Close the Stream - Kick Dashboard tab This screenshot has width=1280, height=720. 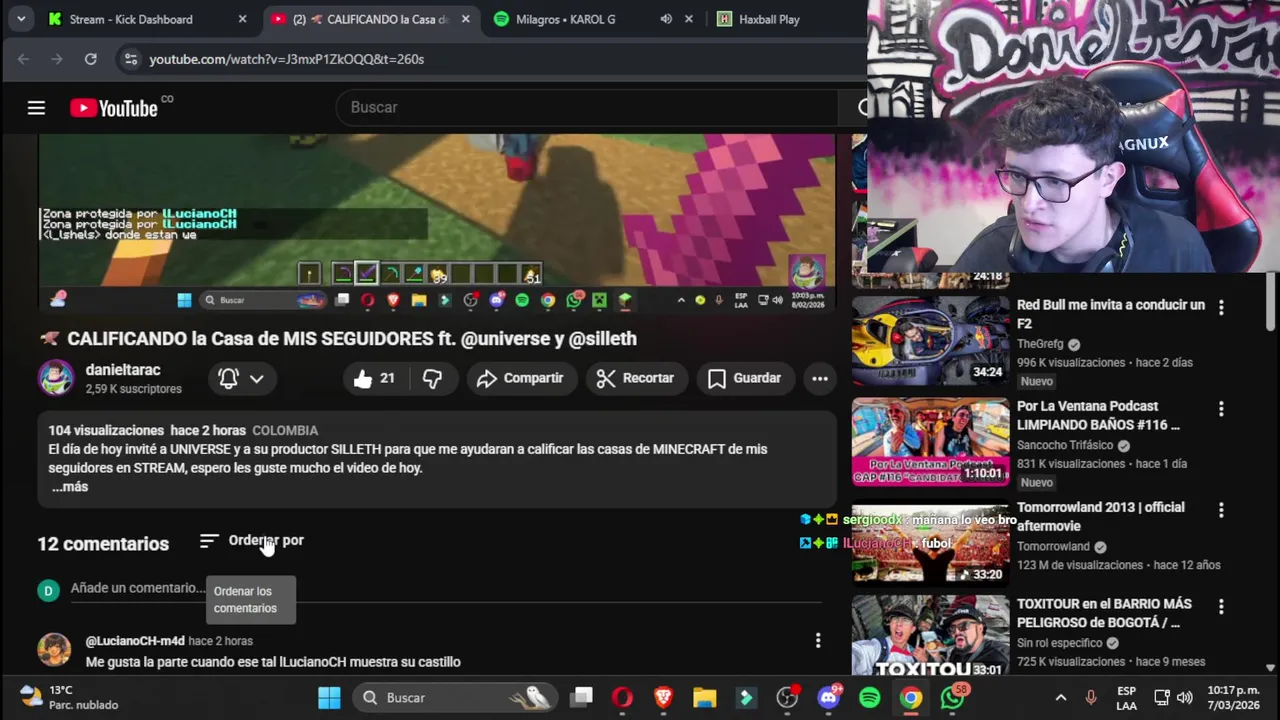[242, 19]
